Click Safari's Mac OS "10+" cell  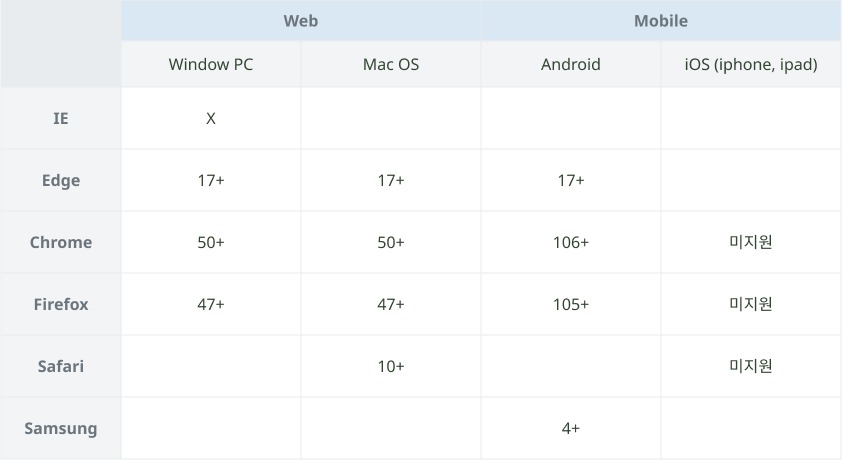(x=391, y=366)
